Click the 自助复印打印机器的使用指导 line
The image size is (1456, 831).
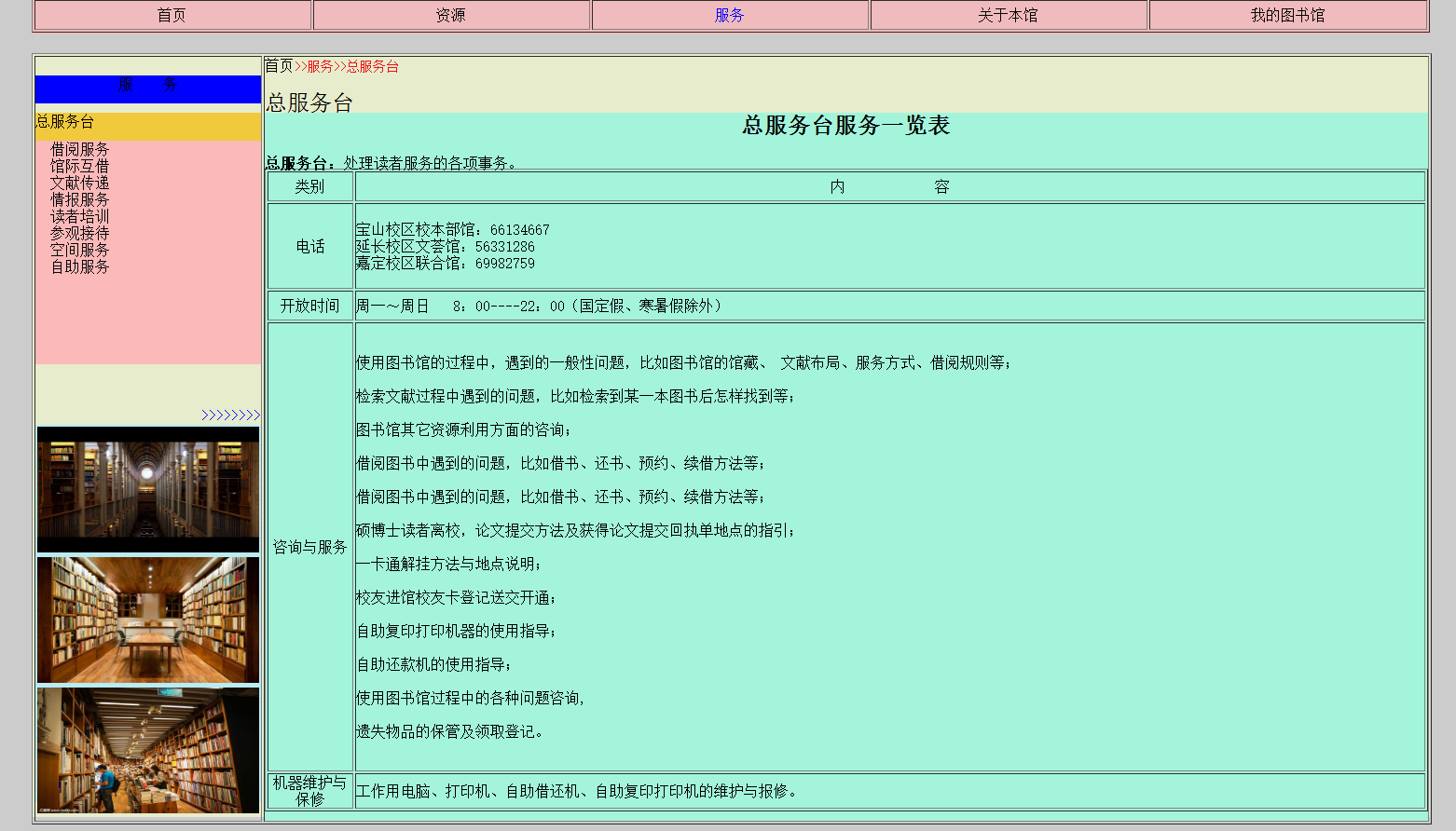[x=456, y=631]
